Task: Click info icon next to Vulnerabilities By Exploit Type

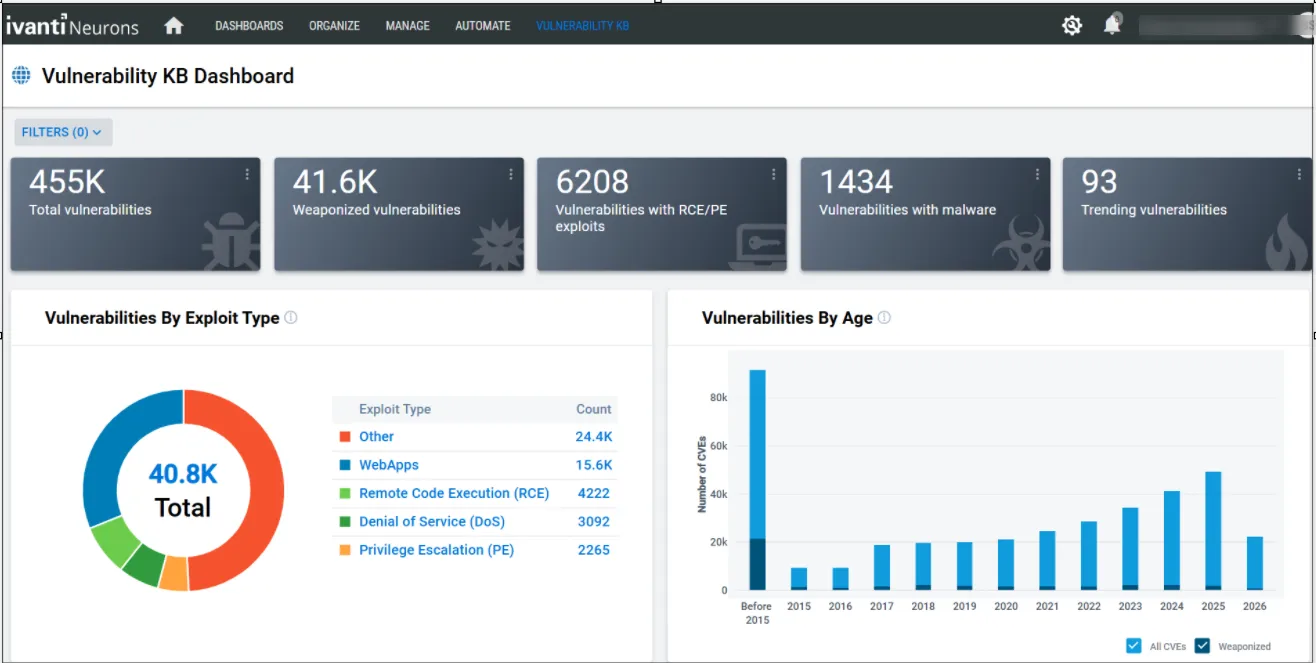Action: pyautogui.click(x=291, y=318)
